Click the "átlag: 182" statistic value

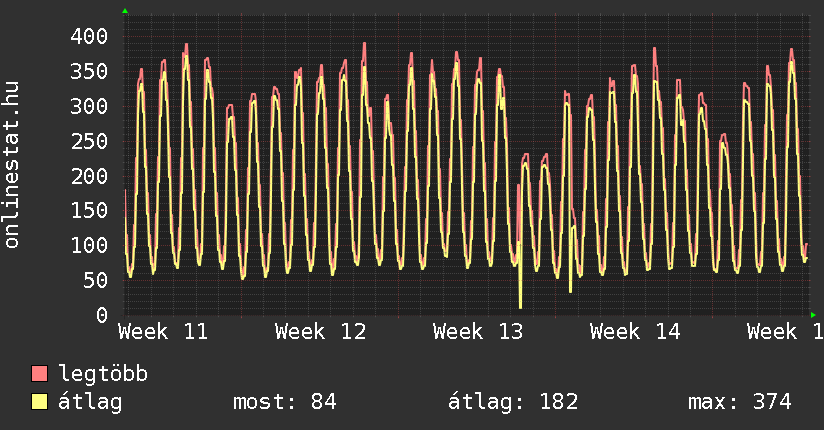[x=514, y=402]
